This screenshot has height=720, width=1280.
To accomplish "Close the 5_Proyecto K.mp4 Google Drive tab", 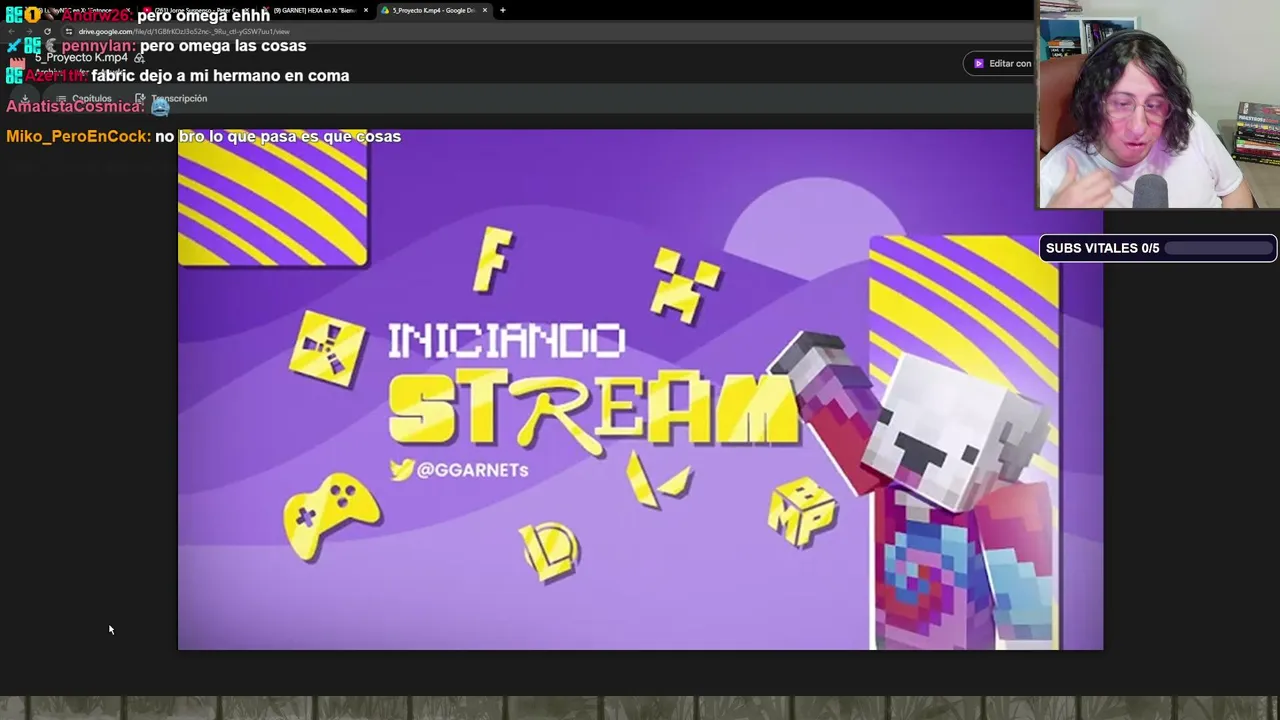I will pos(485,10).
